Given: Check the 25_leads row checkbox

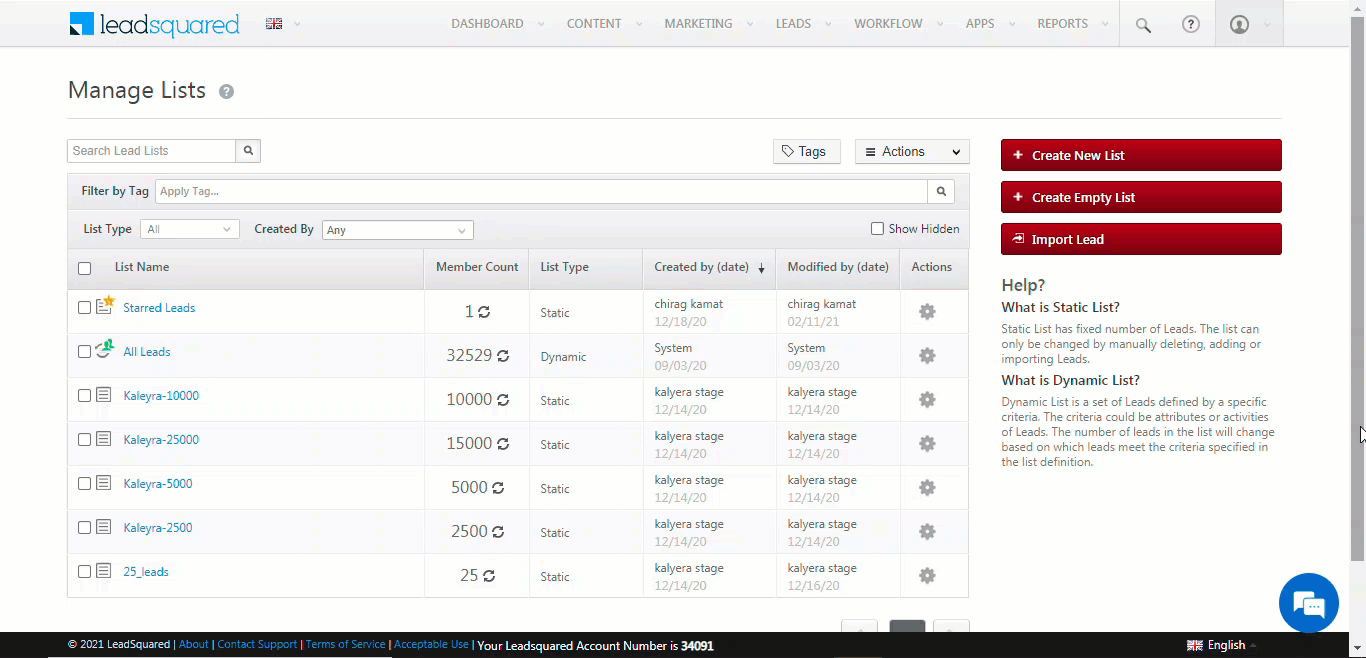Looking at the screenshot, I should [x=85, y=572].
